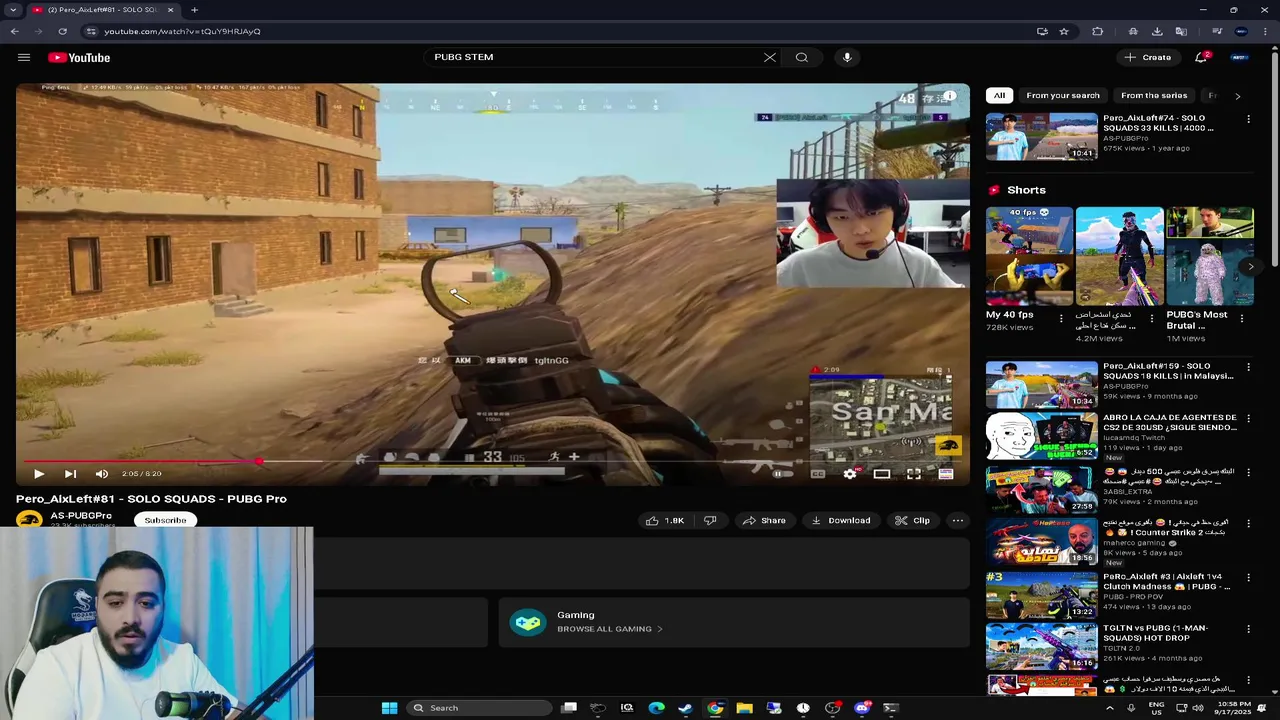
Task: Like the video (1.8K)
Action: pos(665,520)
